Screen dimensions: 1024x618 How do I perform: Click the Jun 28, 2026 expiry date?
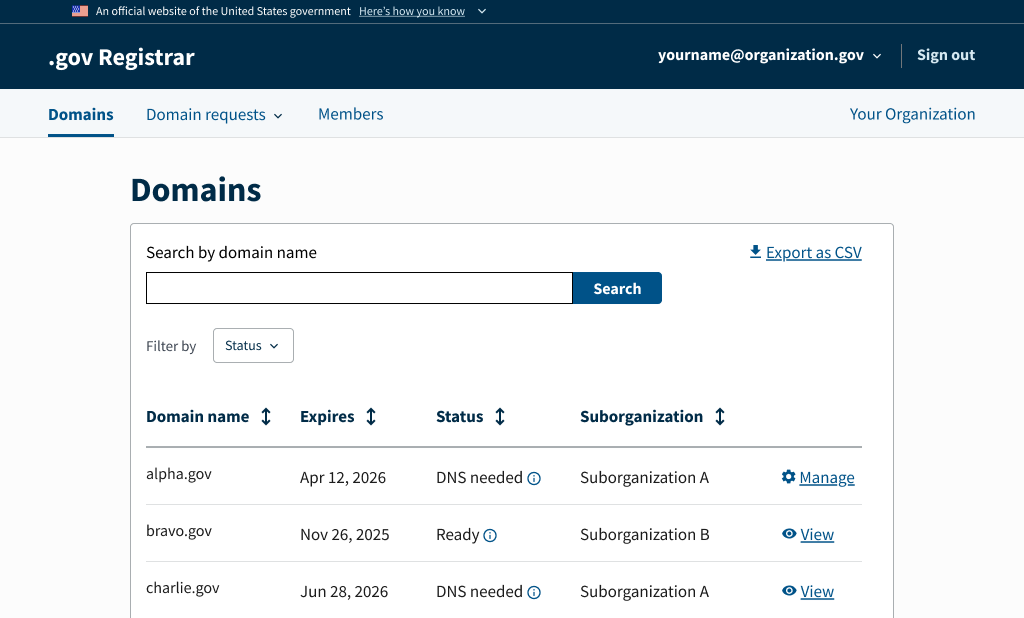tap(344, 592)
